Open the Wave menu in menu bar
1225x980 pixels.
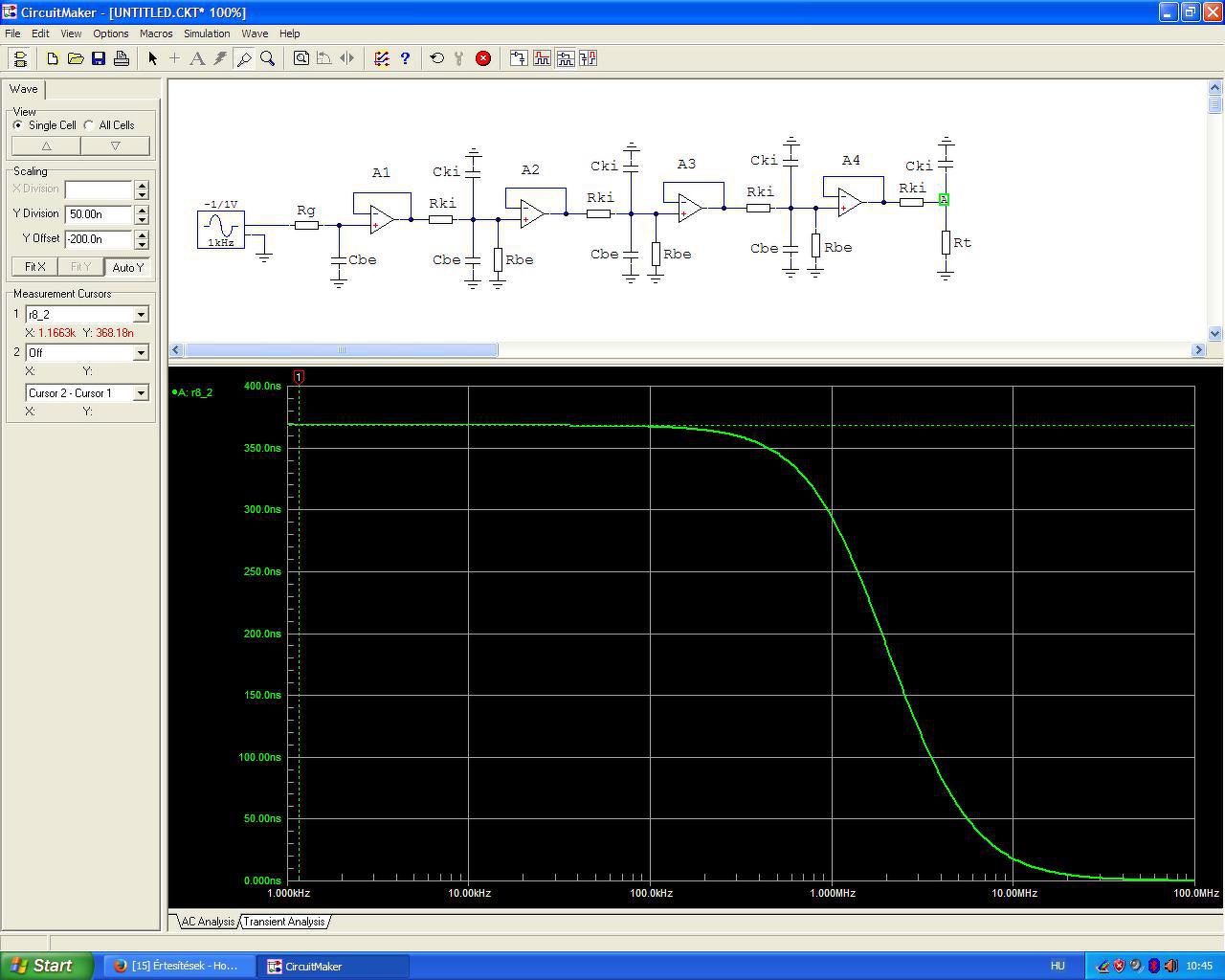(255, 33)
